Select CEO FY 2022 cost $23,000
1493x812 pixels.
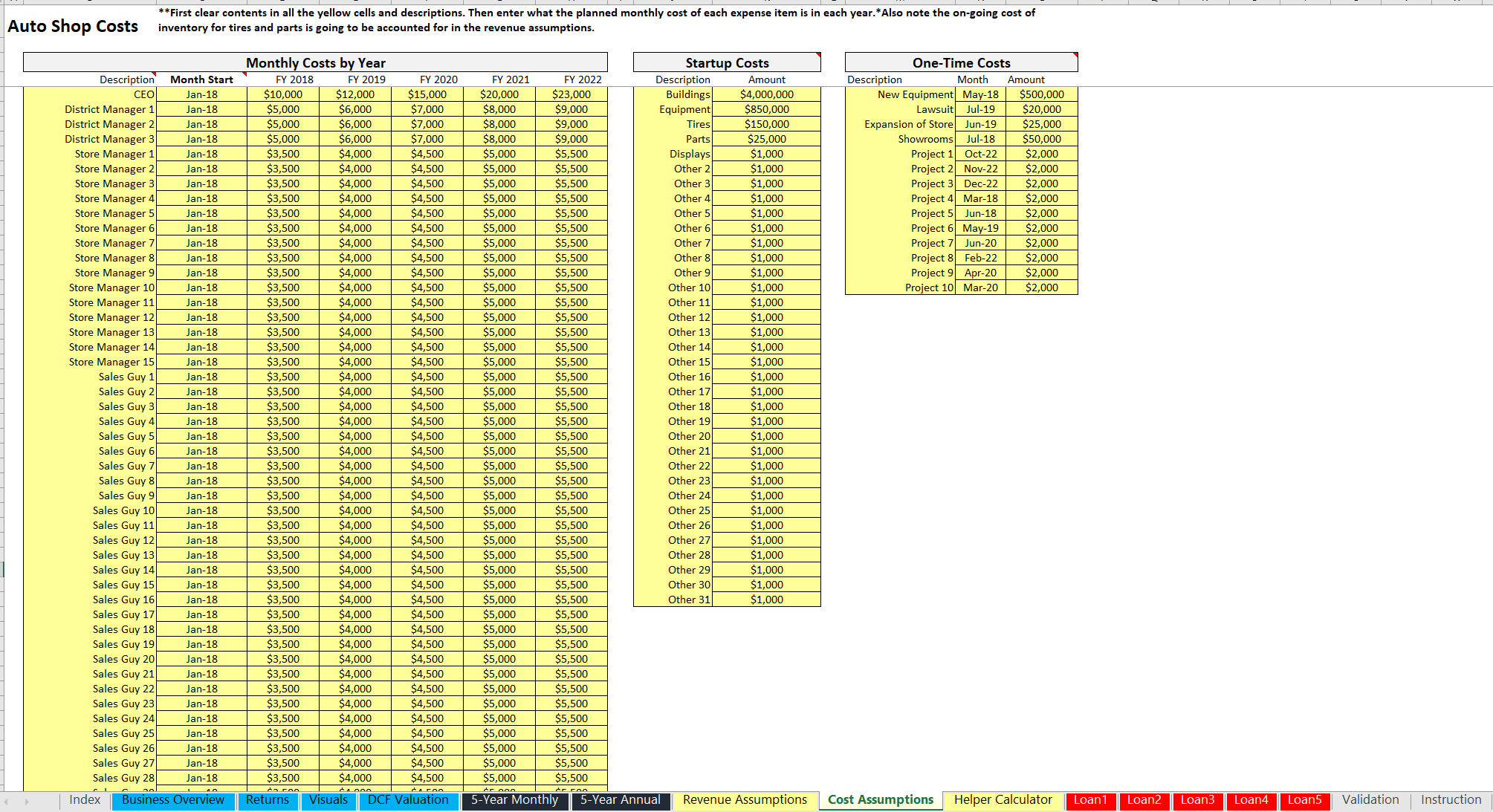click(571, 94)
